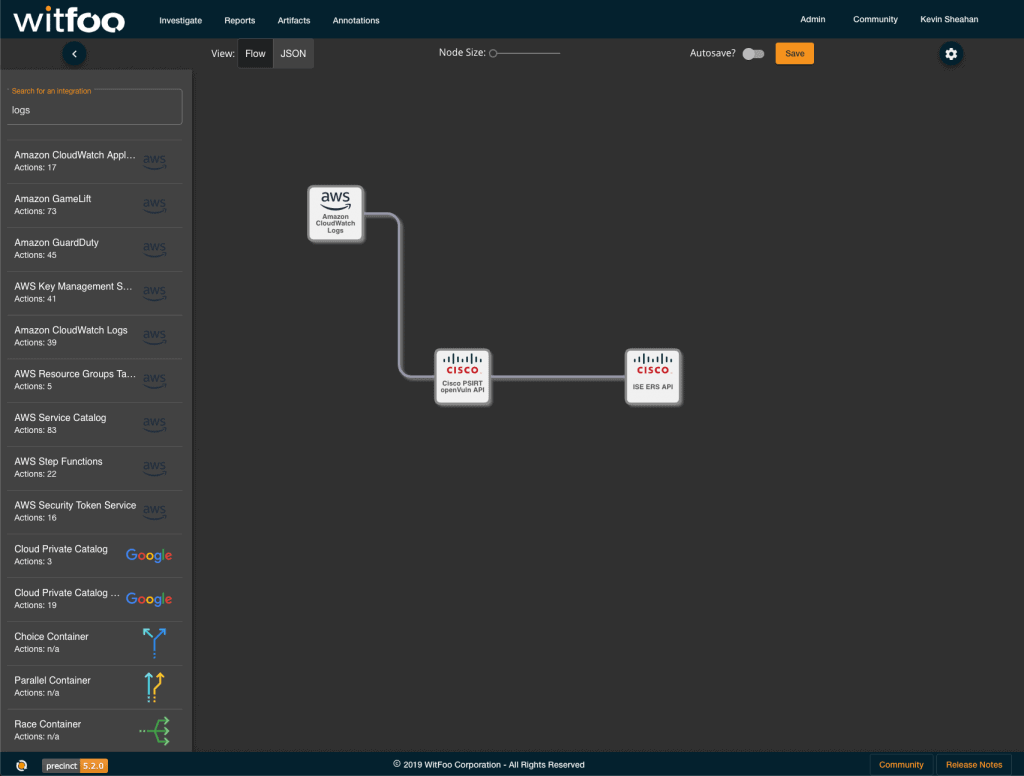
Task: Click the Google logo beside Cloud Private Catalog, Actions: 3
Action: (149, 555)
